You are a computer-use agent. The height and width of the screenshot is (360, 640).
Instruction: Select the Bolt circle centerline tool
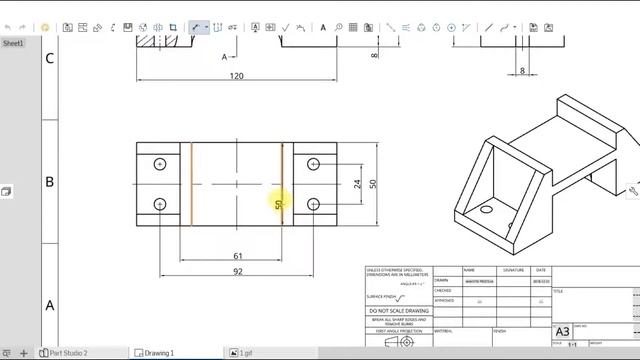(436, 27)
